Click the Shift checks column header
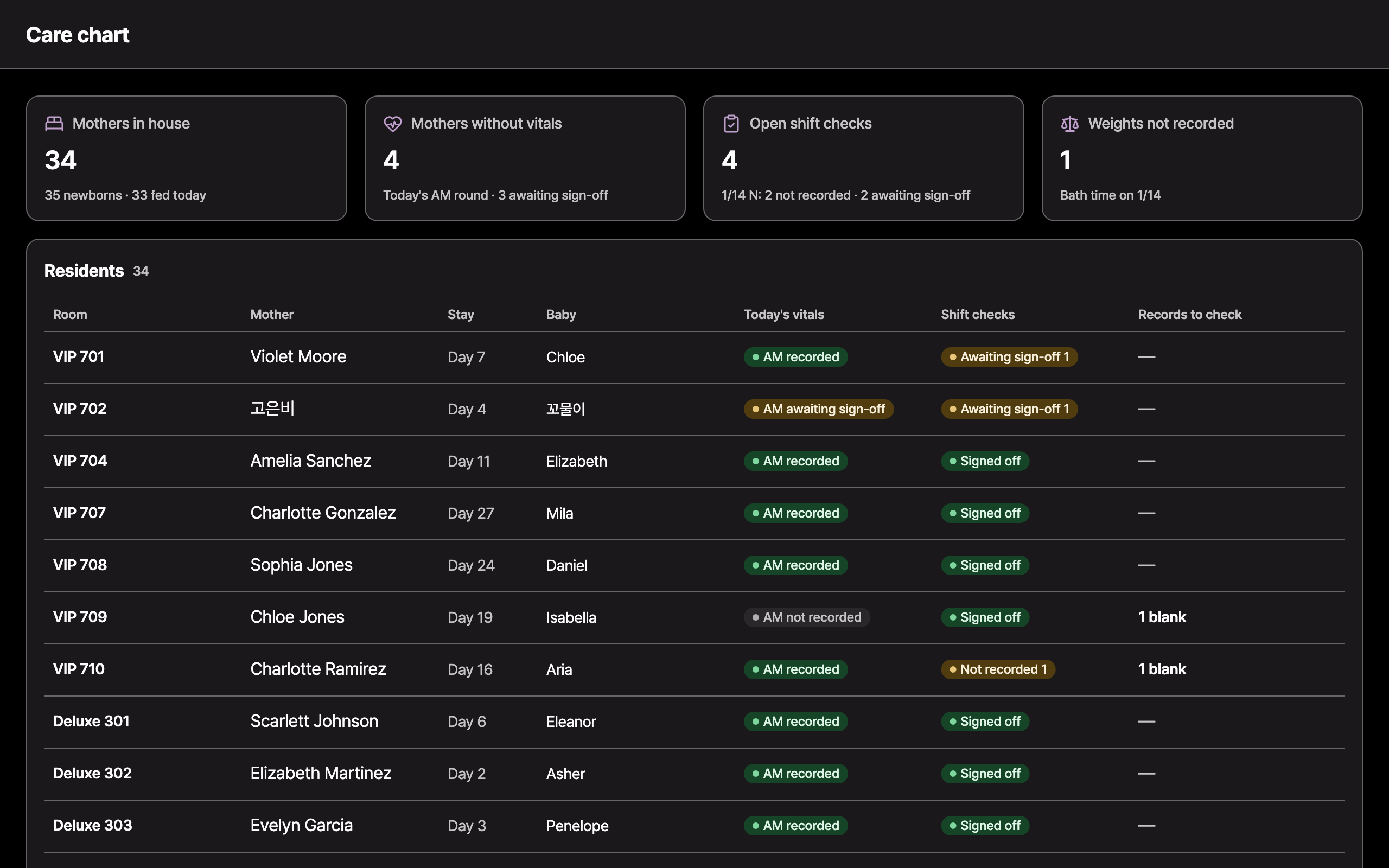This screenshot has width=1389, height=868. tap(978, 315)
